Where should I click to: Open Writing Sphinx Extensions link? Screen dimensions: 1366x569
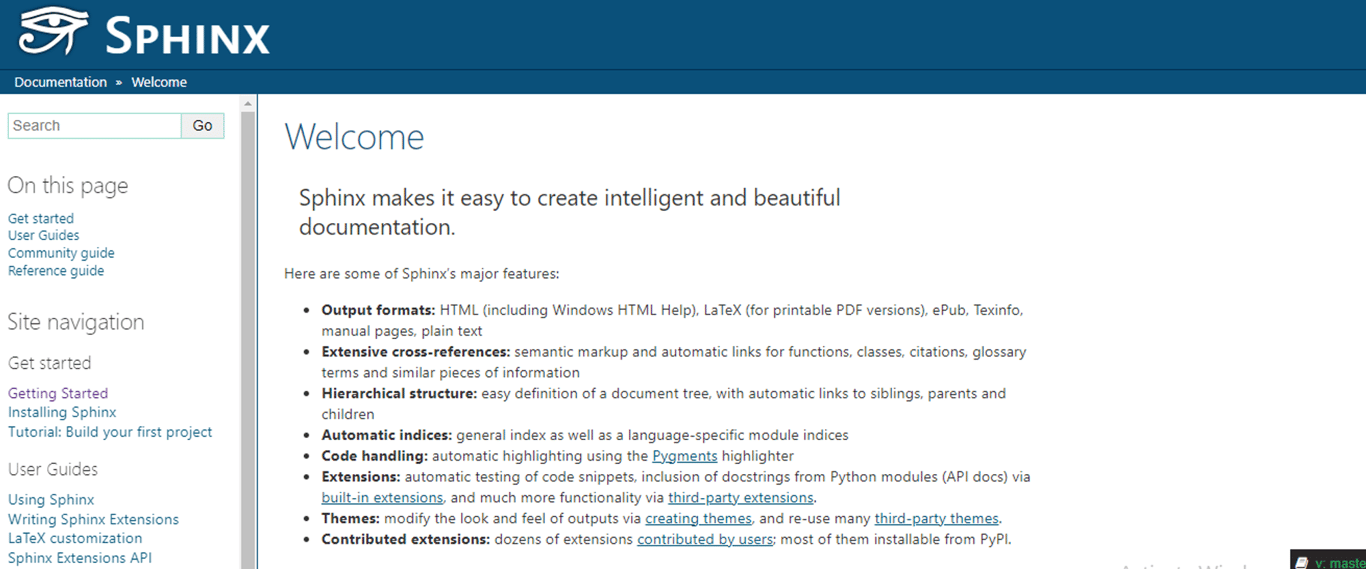93,519
